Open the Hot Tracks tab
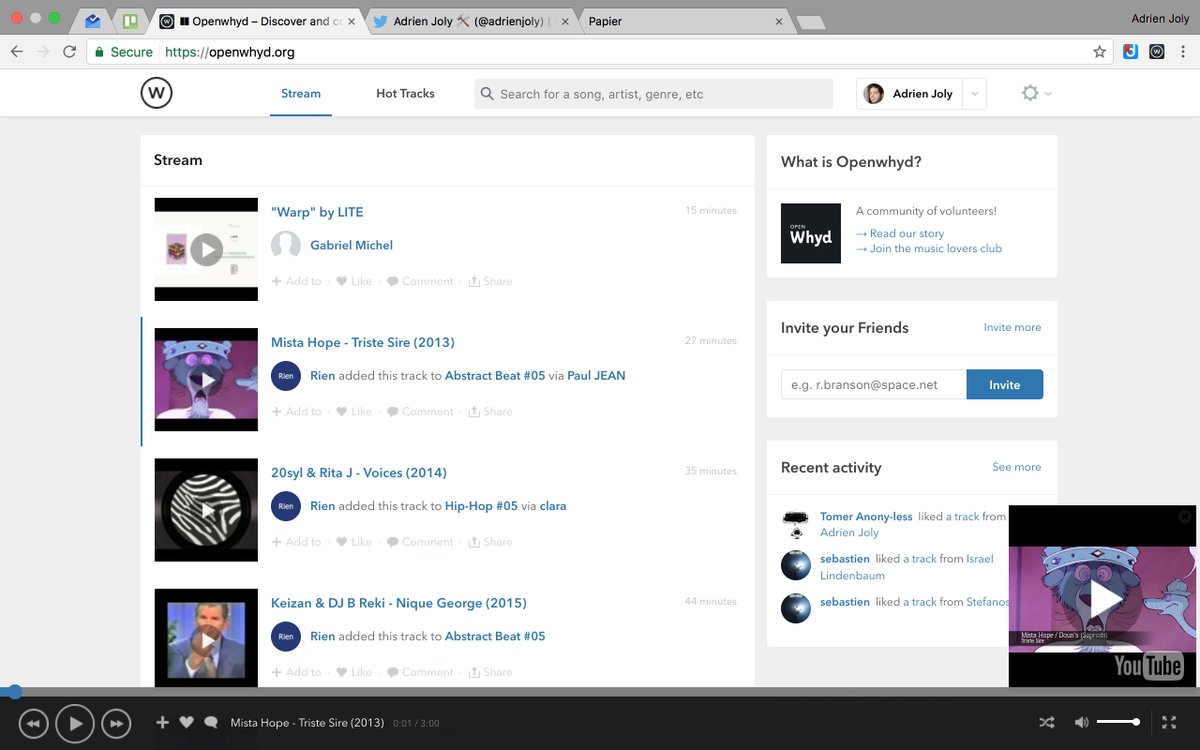 pos(405,93)
